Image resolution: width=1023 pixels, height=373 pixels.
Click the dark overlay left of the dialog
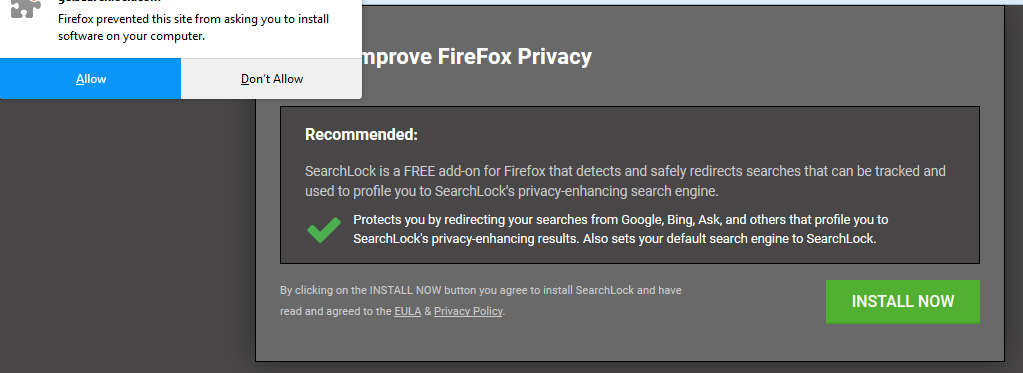pos(127,235)
